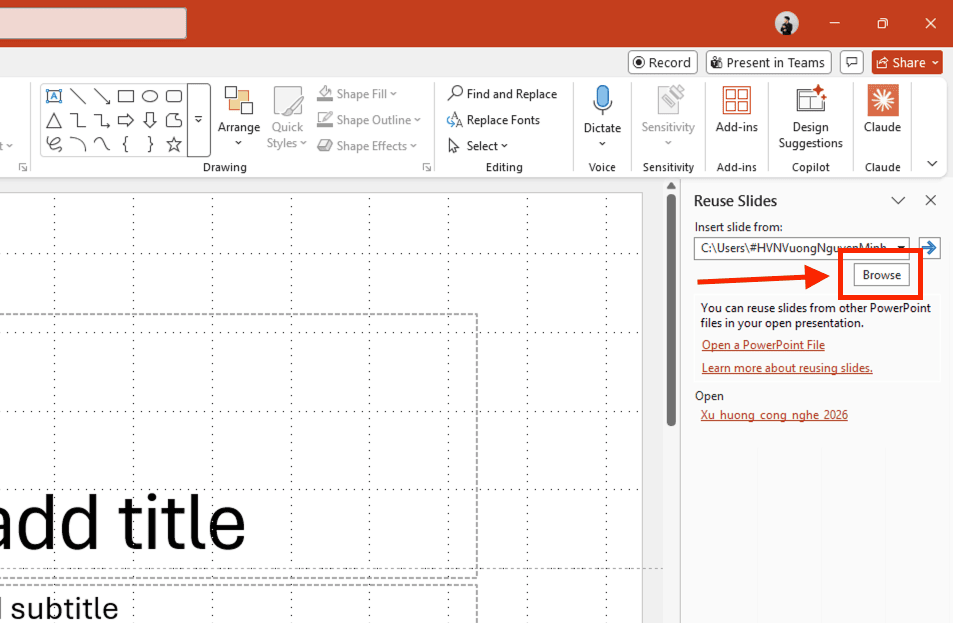The image size is (953, 623).
Task: Click the slide title placeholder text
Action: click(x=123, y=523)
